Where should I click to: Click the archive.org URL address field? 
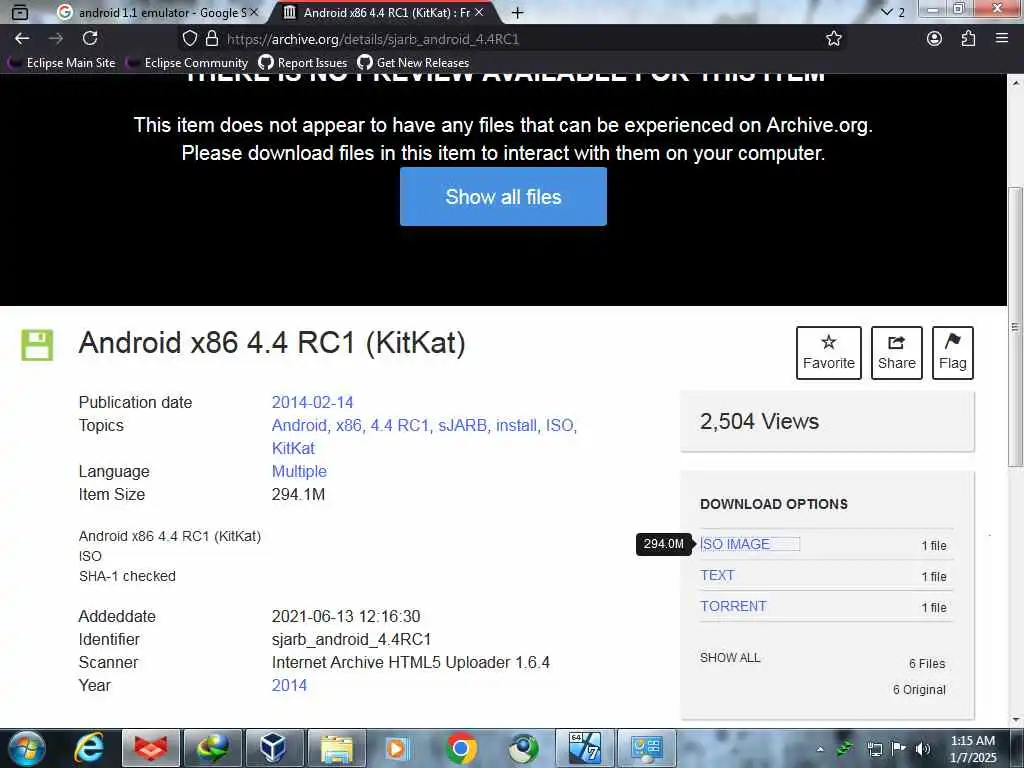509,39
